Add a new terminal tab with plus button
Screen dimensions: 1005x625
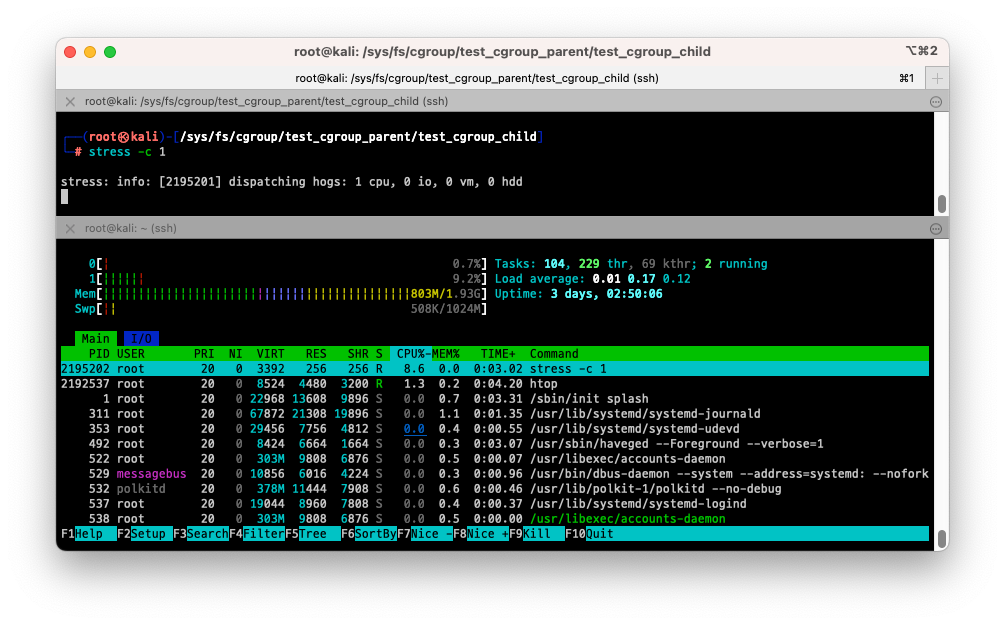pos(937,78)
